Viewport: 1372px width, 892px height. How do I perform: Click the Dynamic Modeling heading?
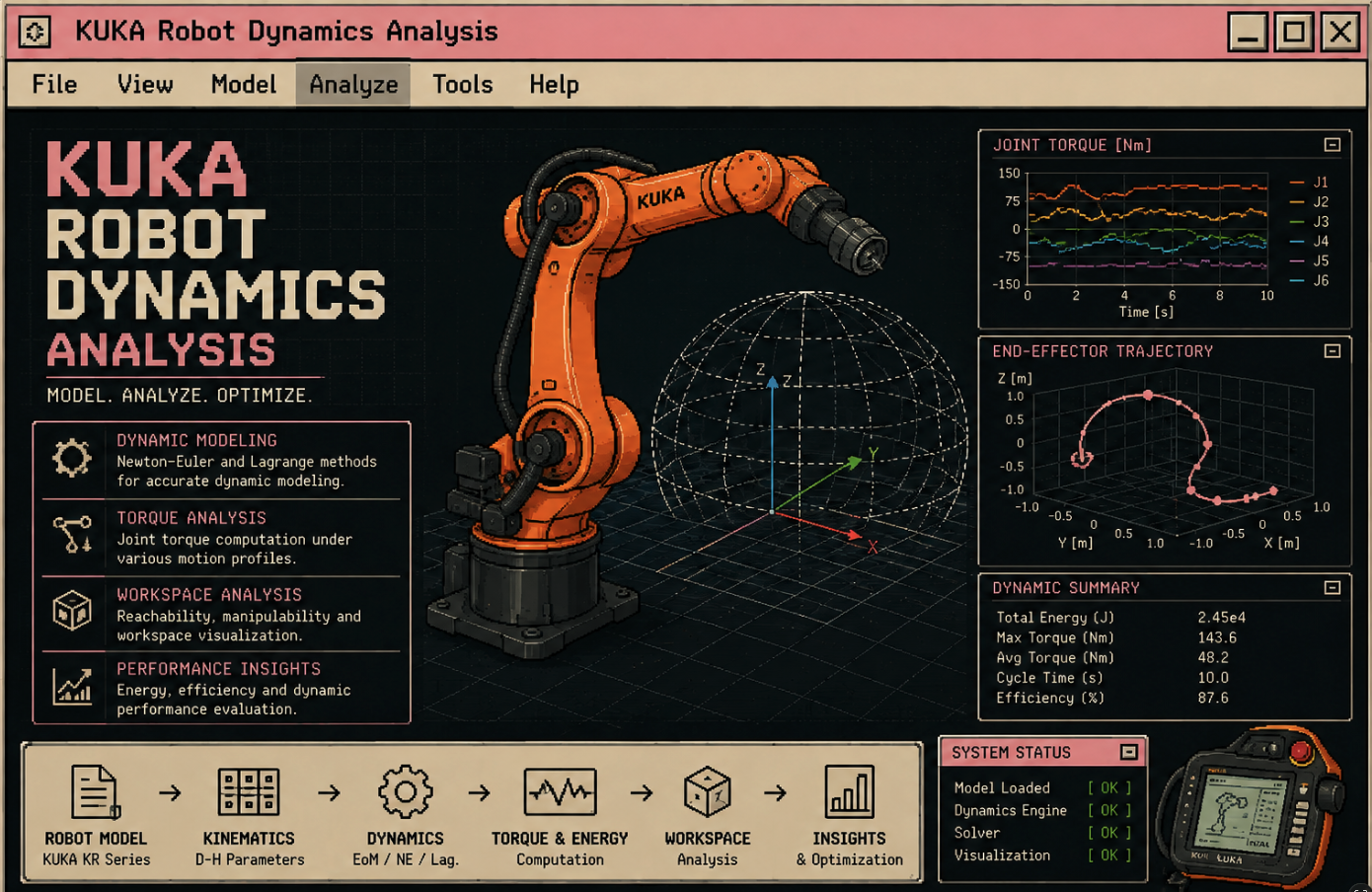pyautogui.click(x=196, y=440)
